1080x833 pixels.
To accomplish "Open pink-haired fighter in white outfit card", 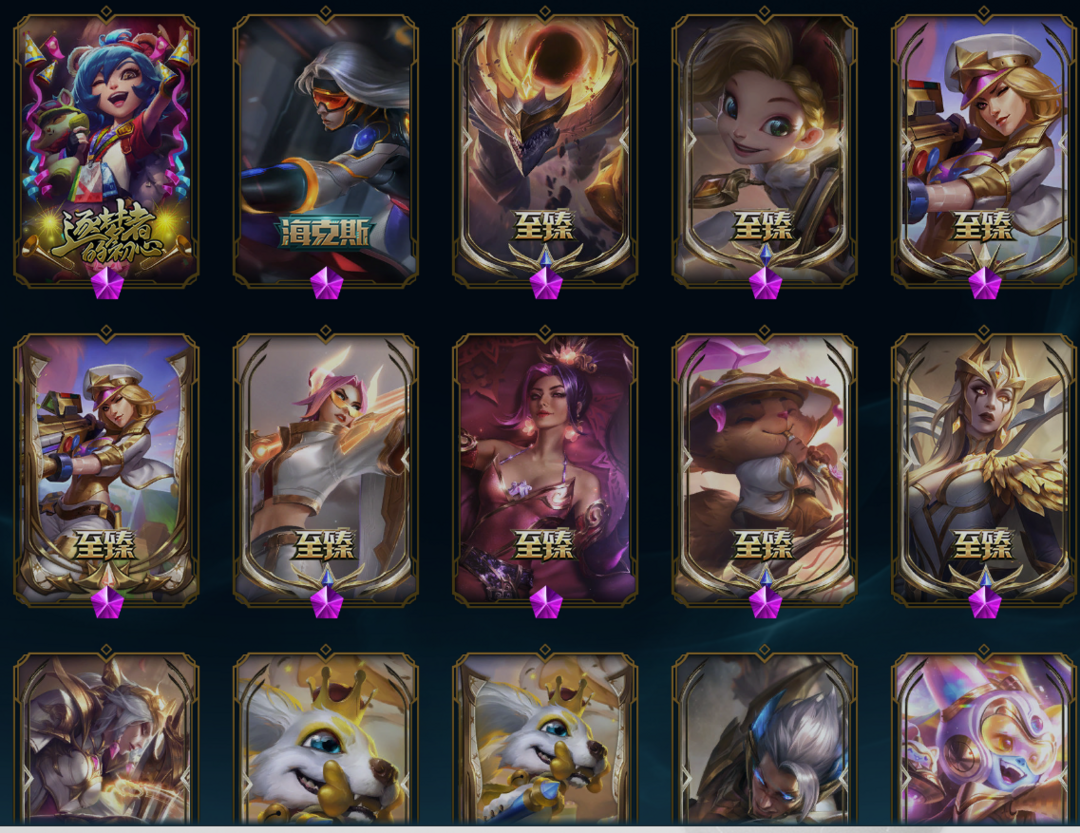I will click(x=326, y=469).
